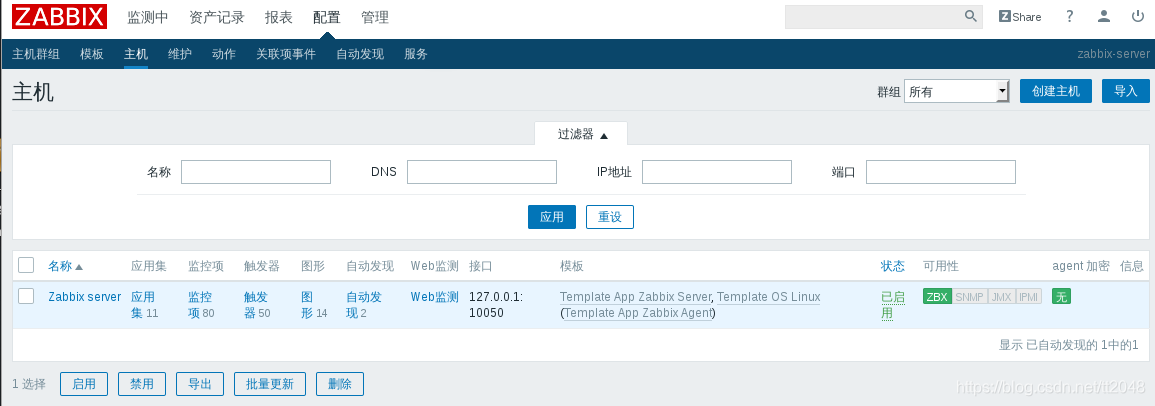The height and width of the screenshot is (406, 1155).
Task: Check the Zabbix server row checkbox
Action: click(27, 296)
